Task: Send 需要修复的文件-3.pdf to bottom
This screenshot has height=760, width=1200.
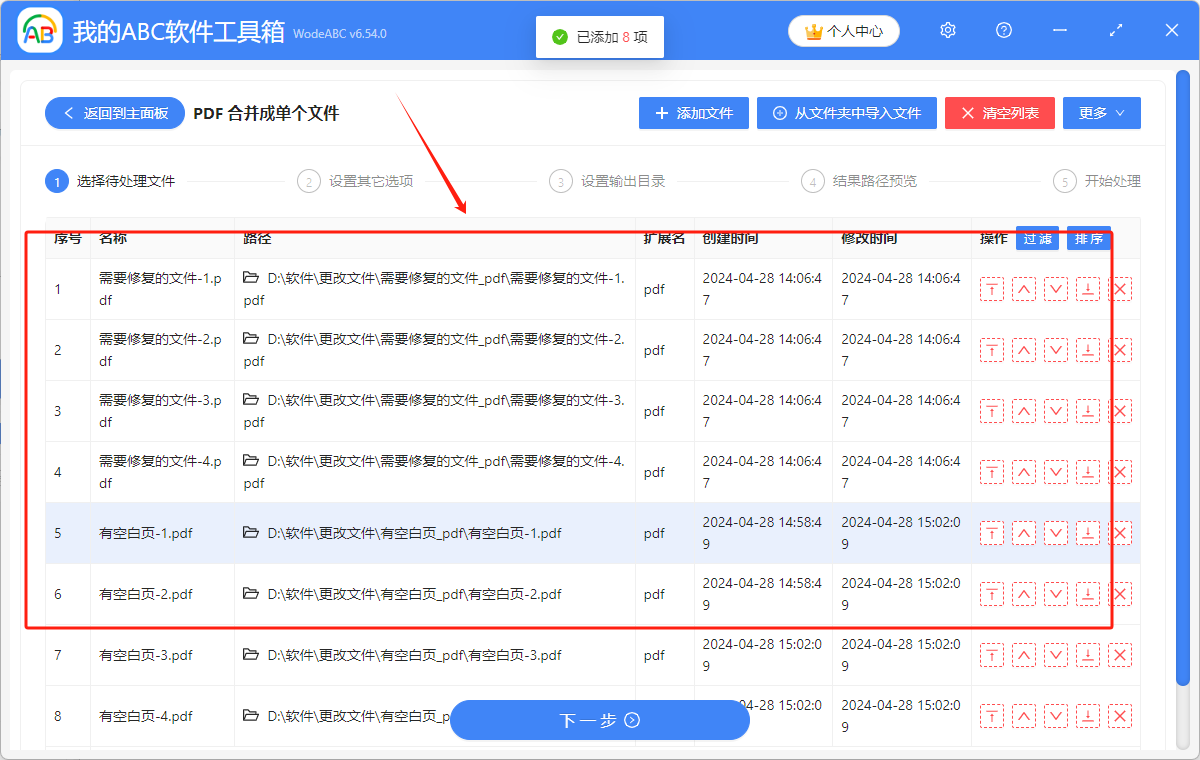Action: pyautogui.click(x=1087, y=410)
